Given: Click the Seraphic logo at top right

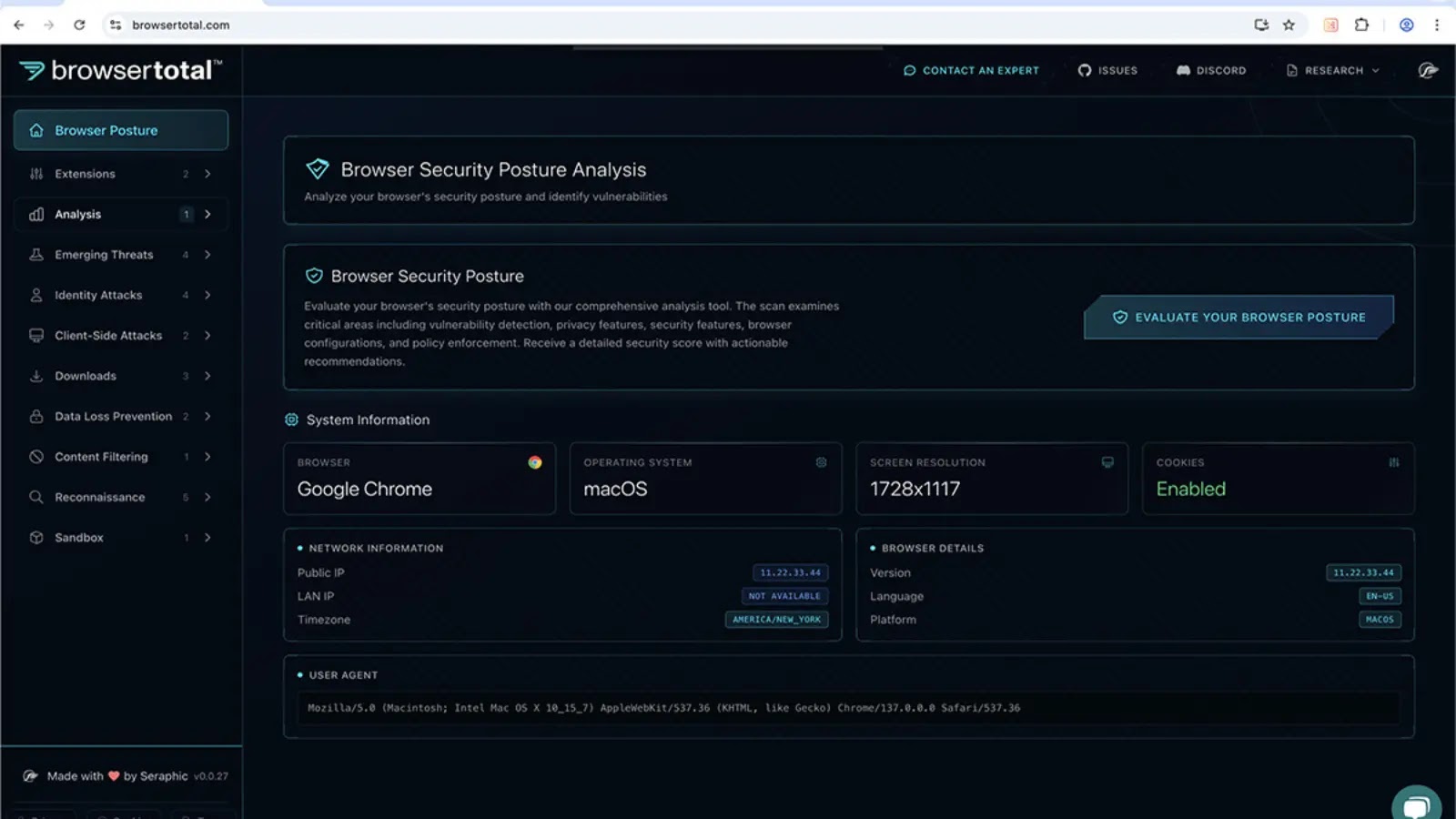Looking at the screenshot, I should click(x=1428, y=70).
